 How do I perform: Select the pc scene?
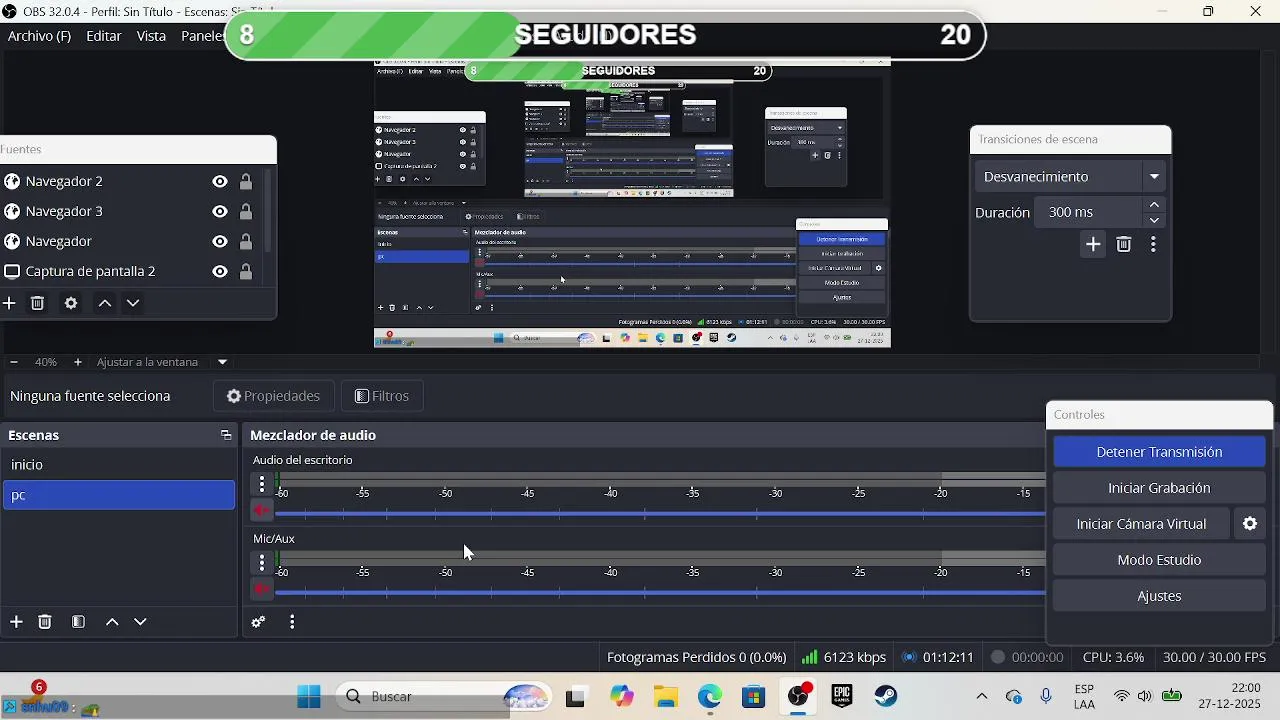click(119, 495)
